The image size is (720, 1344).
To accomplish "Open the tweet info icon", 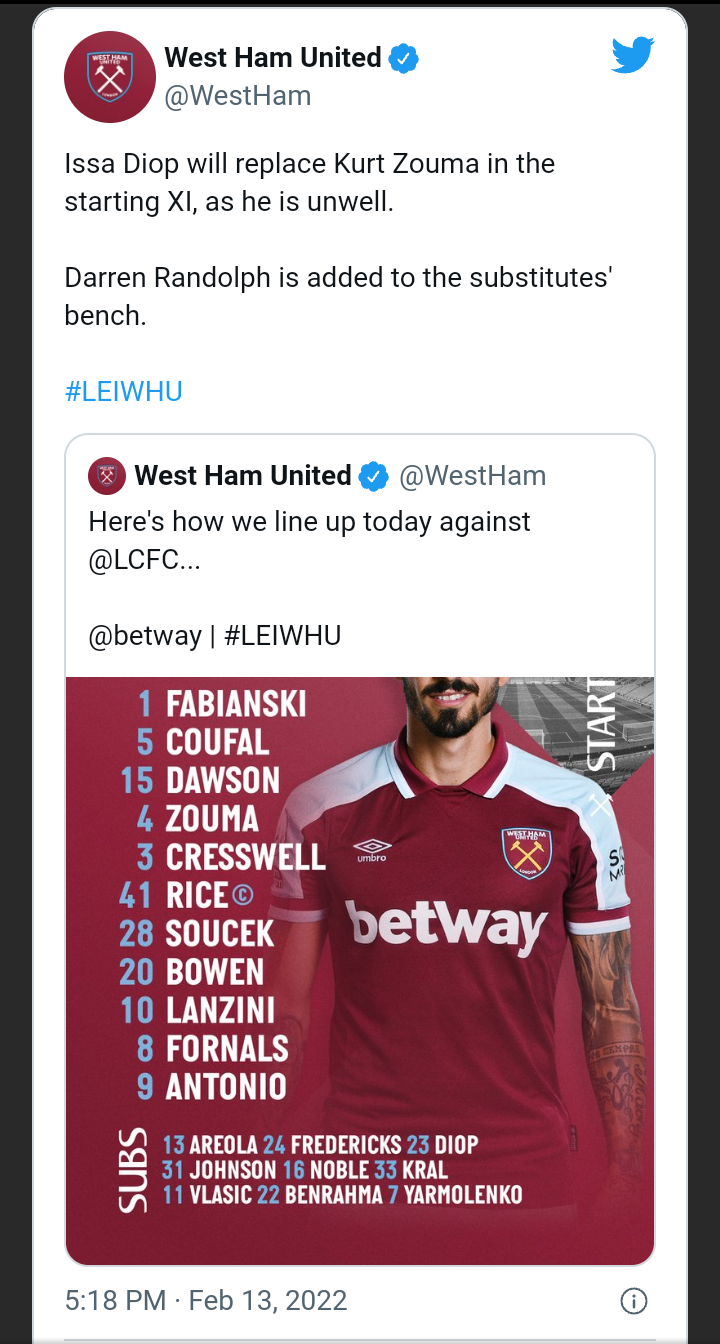I will point(633,1300).
